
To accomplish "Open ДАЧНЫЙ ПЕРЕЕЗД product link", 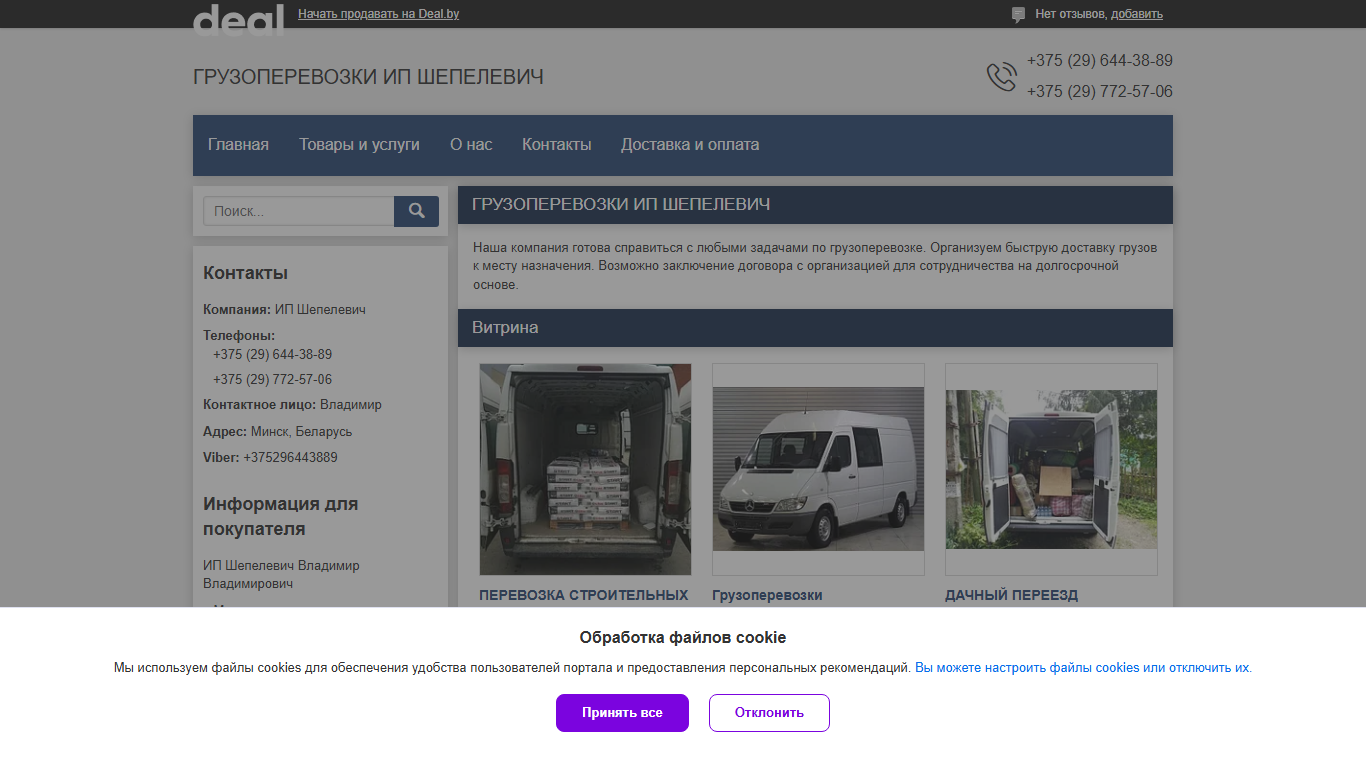I will coord(1011,595).
